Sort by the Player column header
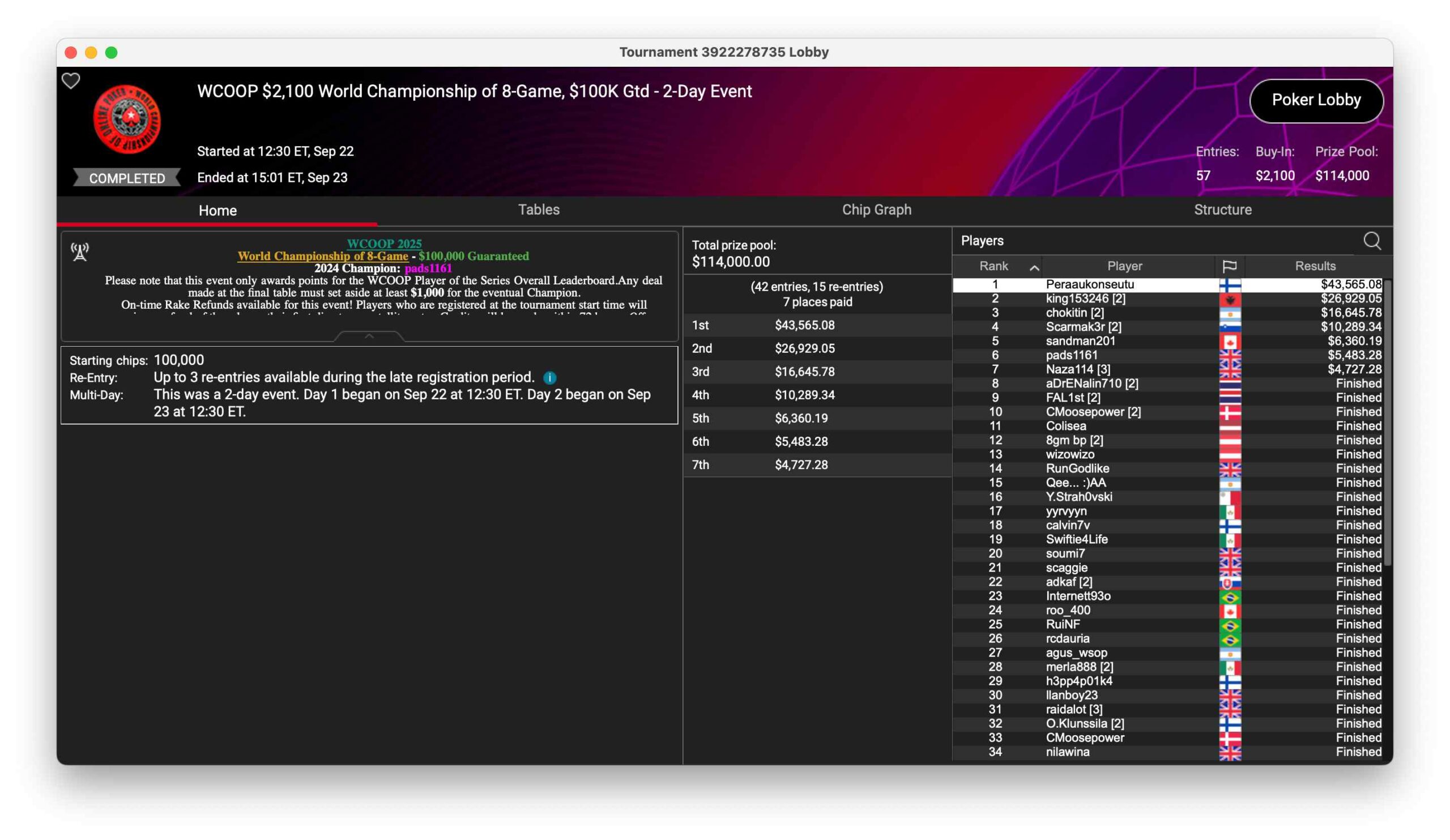 tap(1124, 266)
